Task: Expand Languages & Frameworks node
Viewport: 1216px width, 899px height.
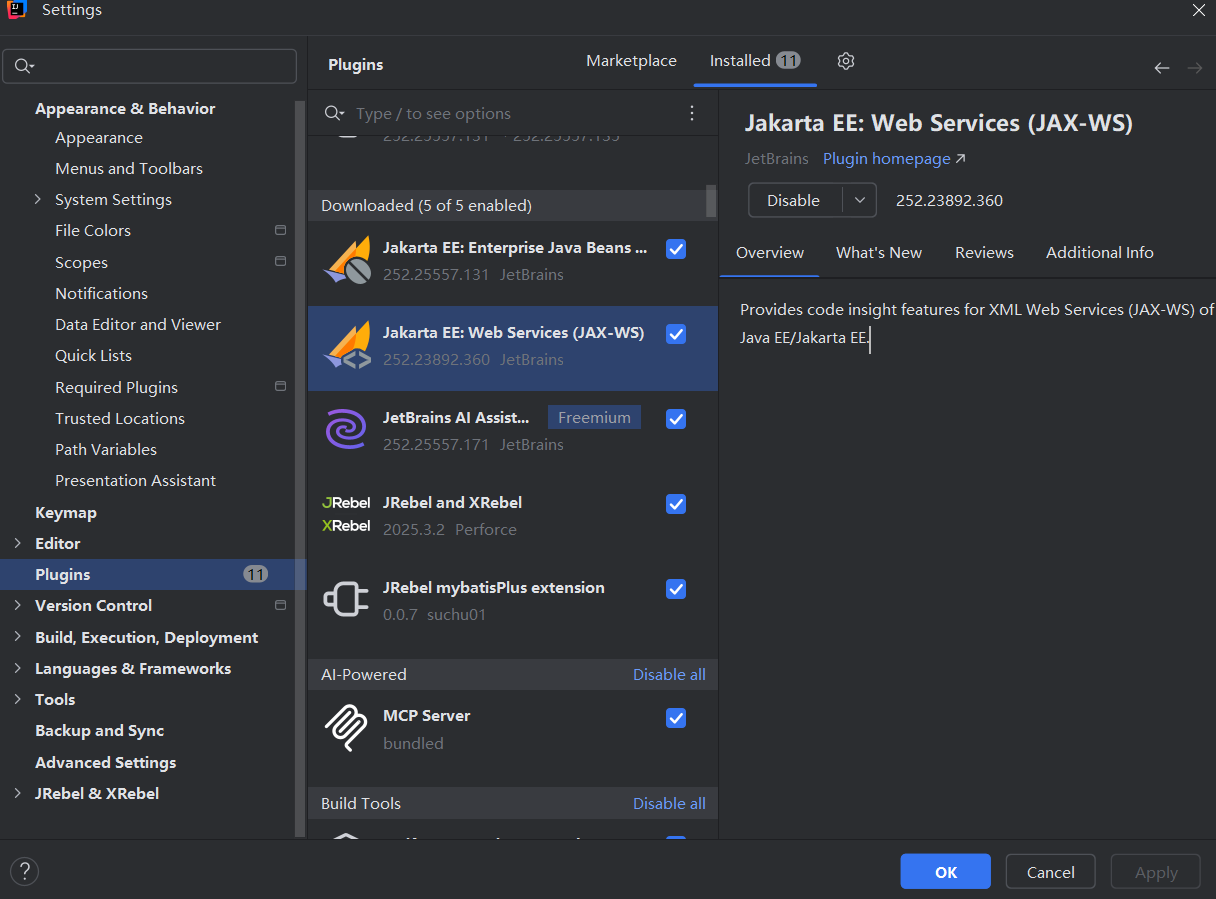Action: (17, 668)
